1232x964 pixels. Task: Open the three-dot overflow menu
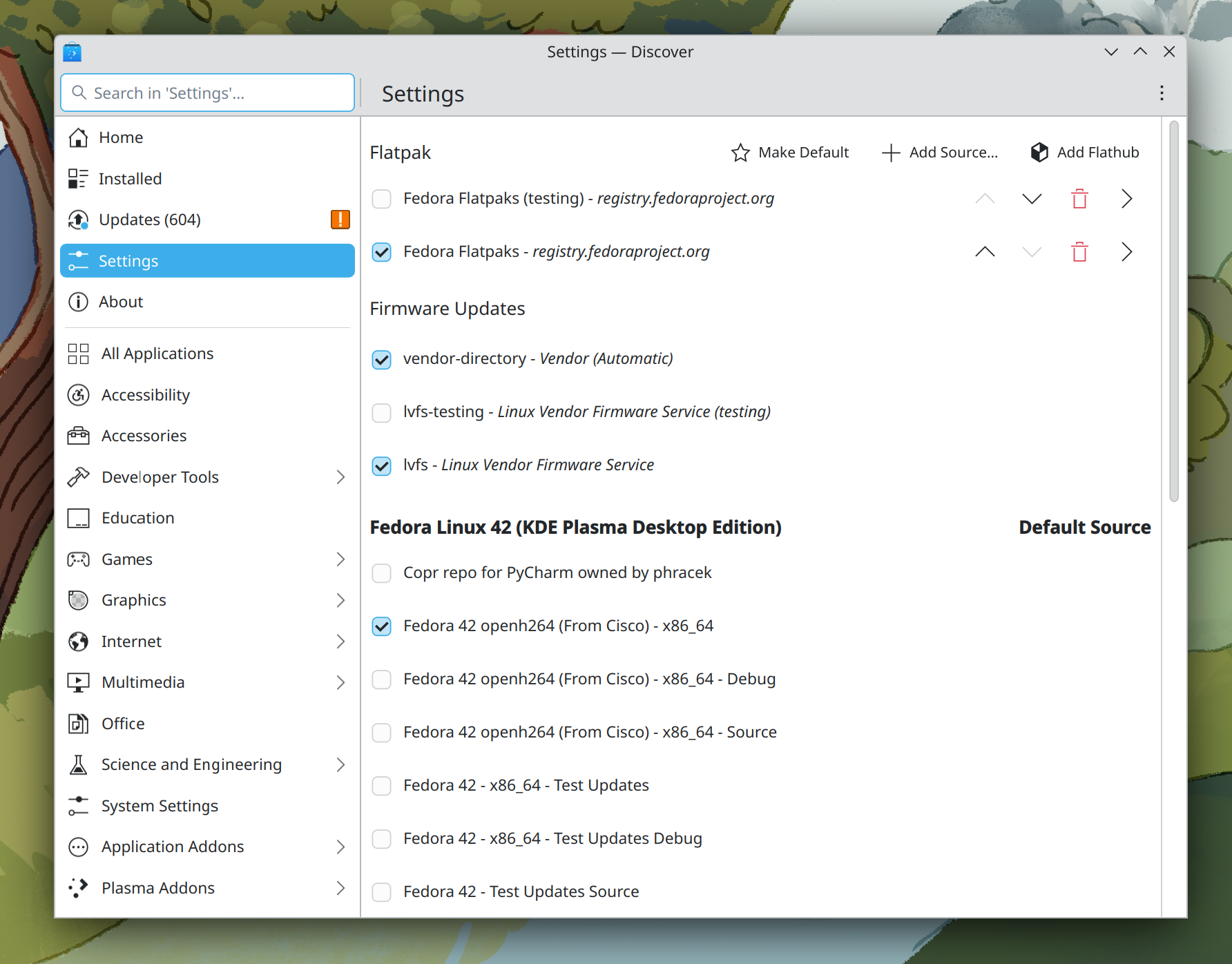coord(1162,93)
